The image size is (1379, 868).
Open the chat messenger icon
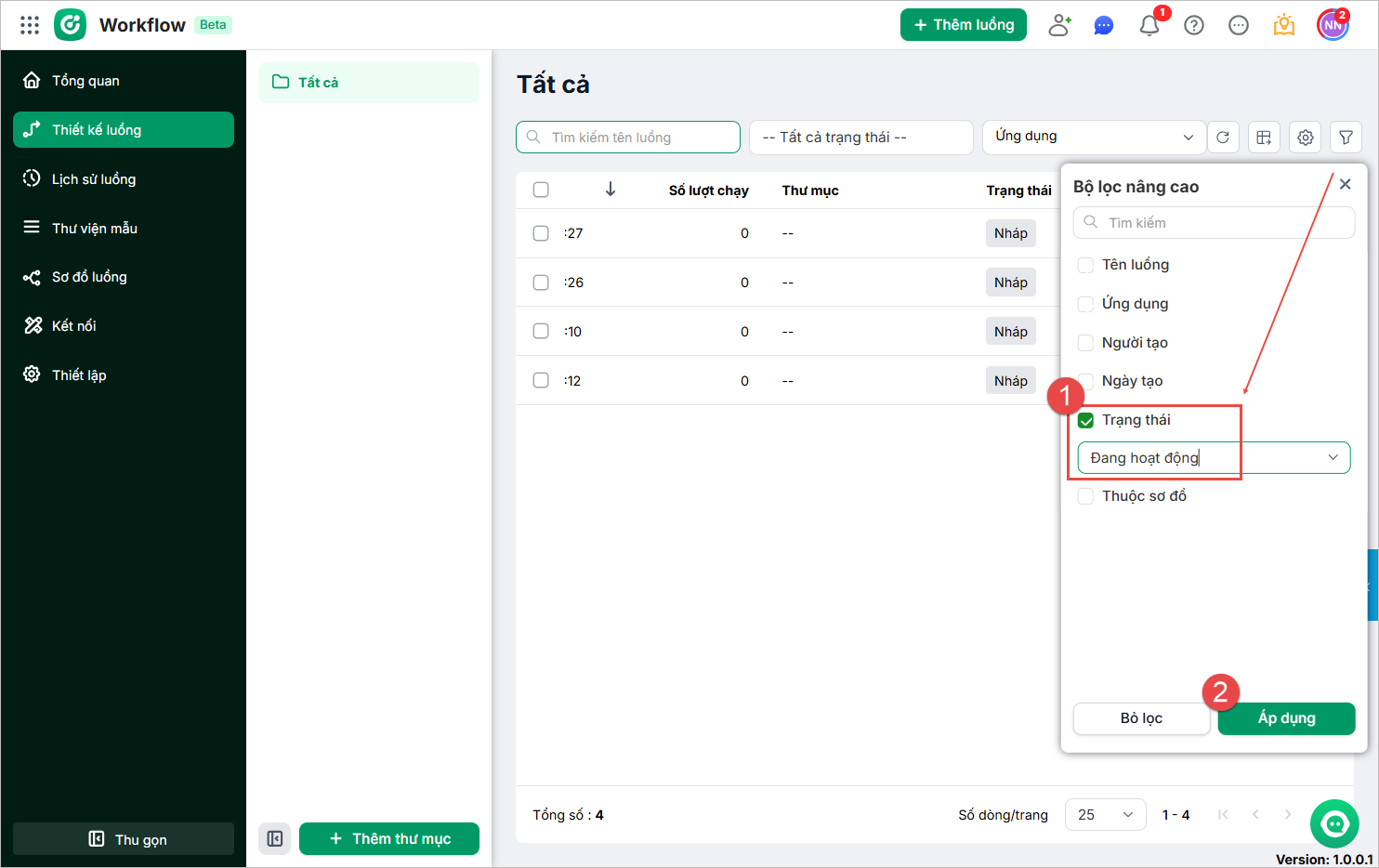coord(1104,25)
